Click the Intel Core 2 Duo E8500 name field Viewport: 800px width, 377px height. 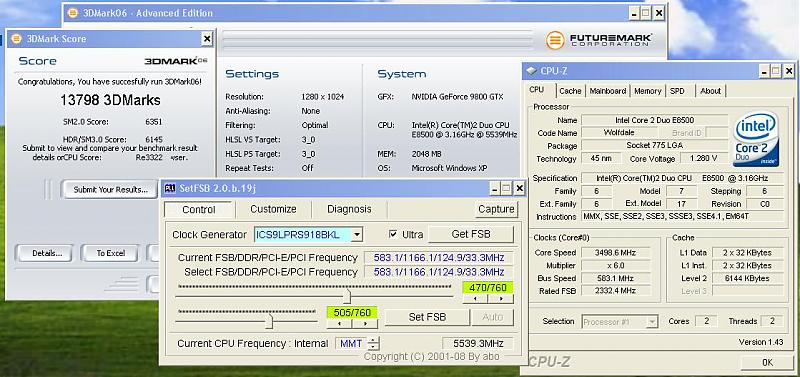point(655,120)
